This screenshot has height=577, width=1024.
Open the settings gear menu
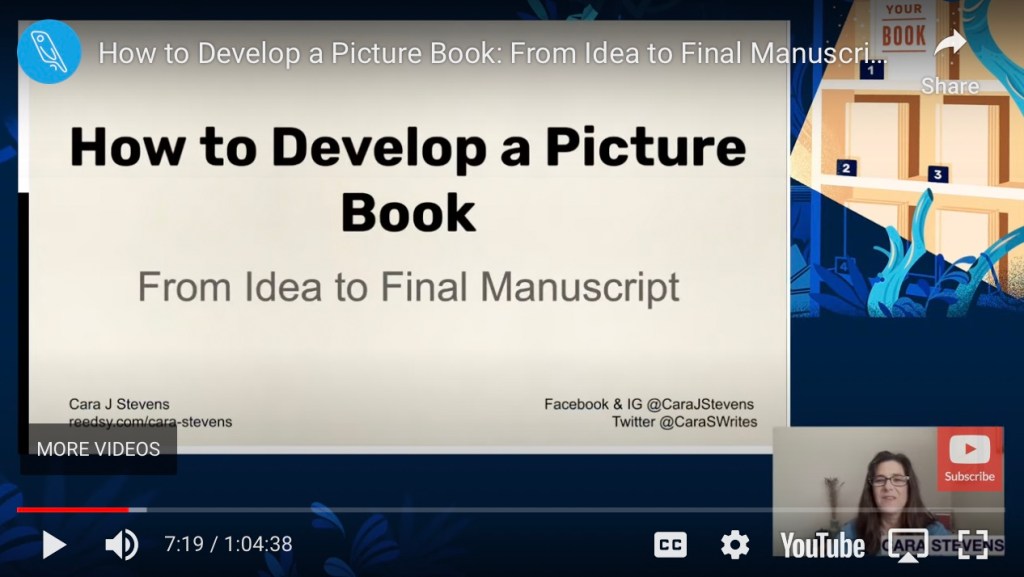tap(735, 545)
